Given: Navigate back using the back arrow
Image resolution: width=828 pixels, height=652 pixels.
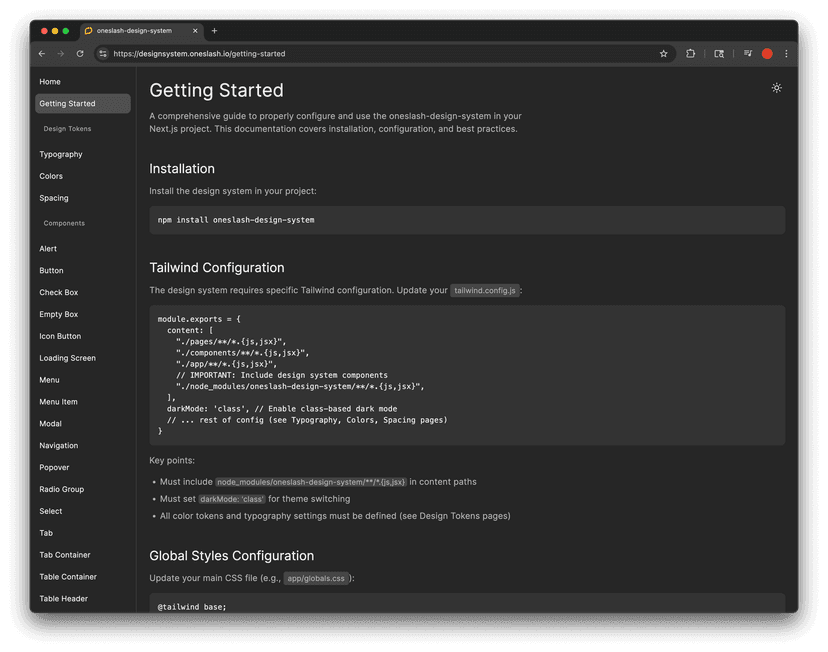Looking at the screenshot, I should (x=41, y=53).
